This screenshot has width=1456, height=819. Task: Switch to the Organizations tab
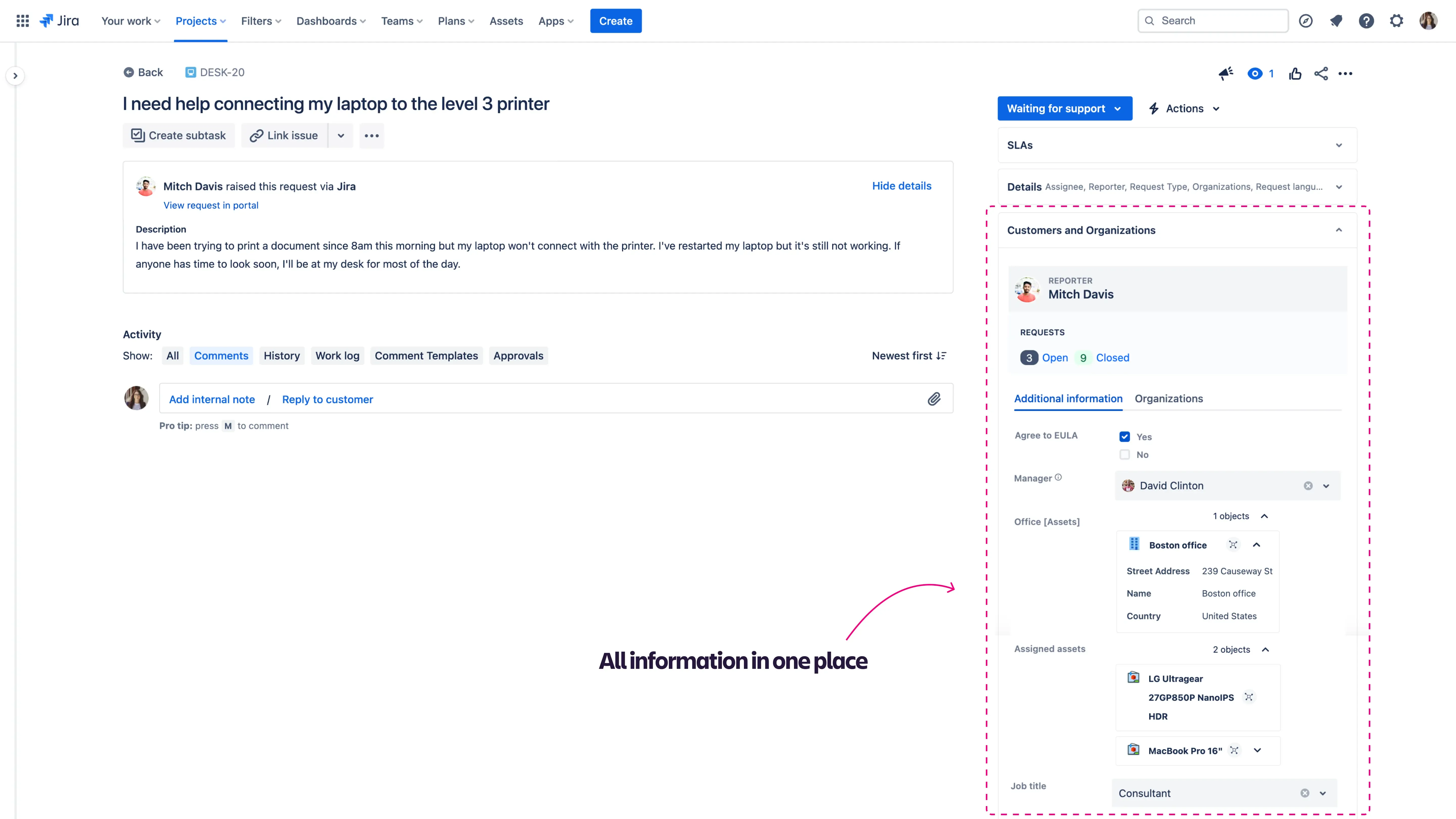click(1168, 398)
